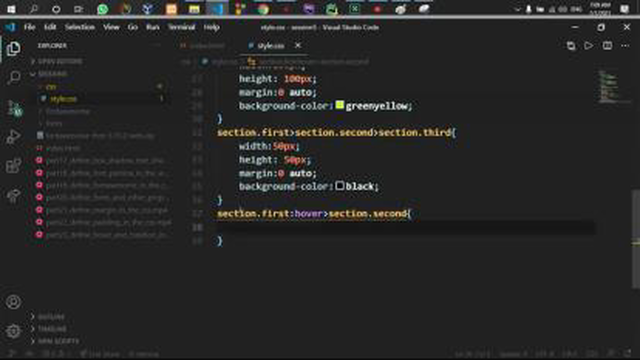Select the fontawesome zip file in Explorer
The height and width of the screenshot is (360, 640).
point(100,136)
